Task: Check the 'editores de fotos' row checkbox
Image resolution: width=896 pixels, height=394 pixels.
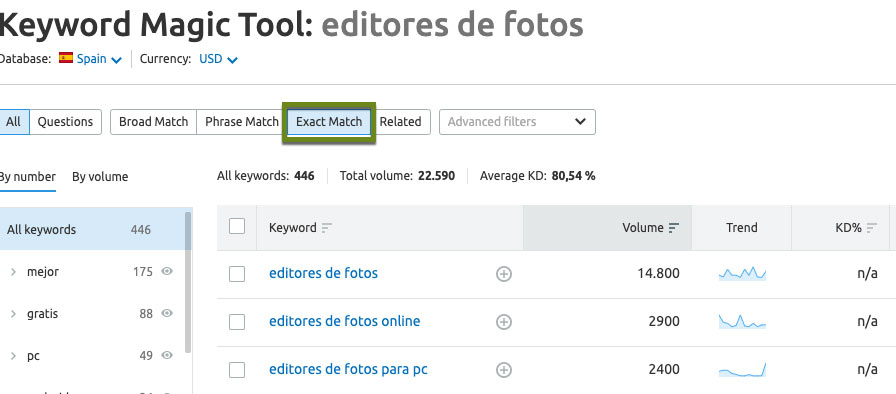Action: (237, 274)
